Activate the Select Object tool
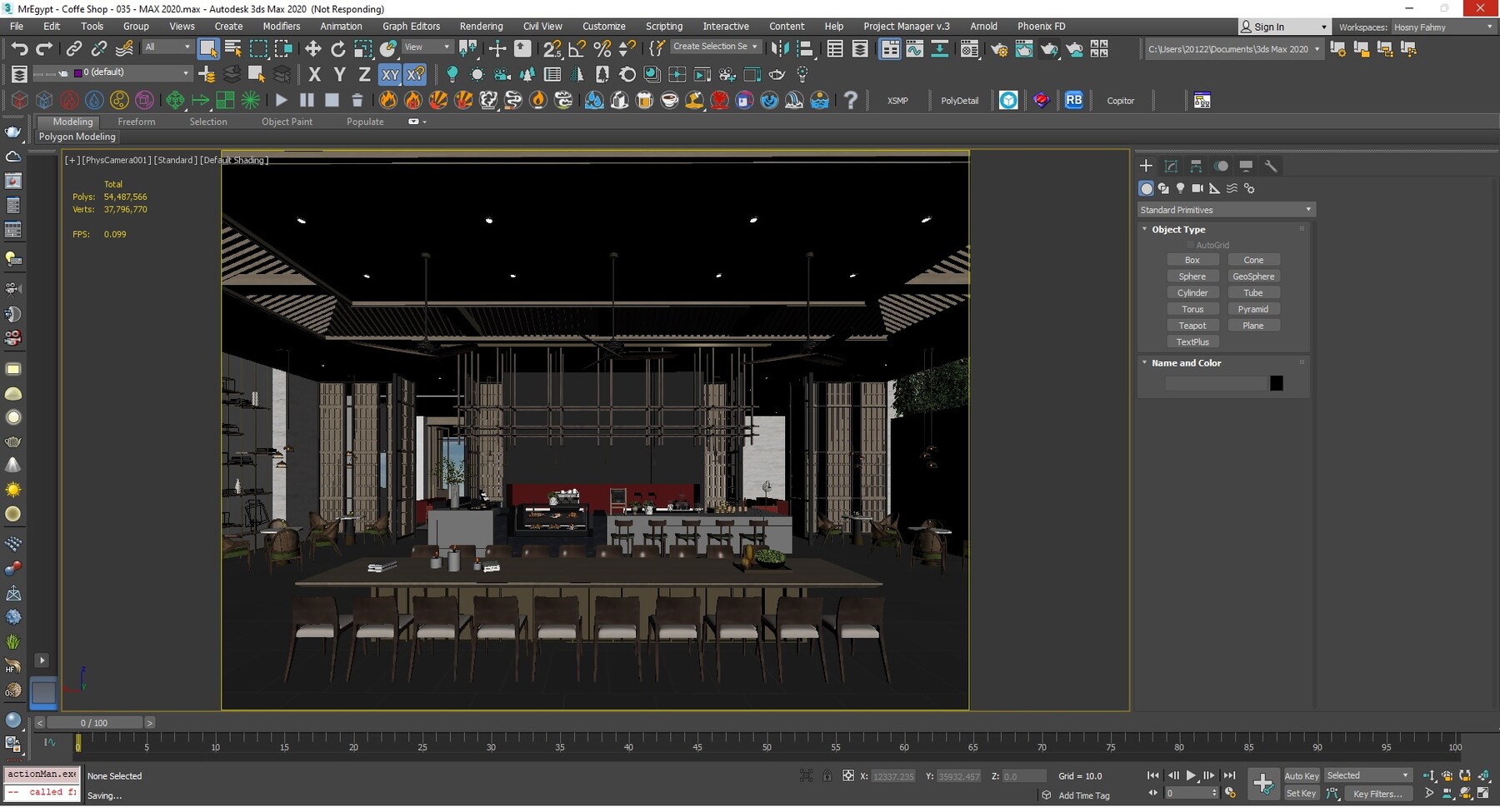Image resolution: width=1500 pixels, height=812 pixels. [x=208, y=48]
